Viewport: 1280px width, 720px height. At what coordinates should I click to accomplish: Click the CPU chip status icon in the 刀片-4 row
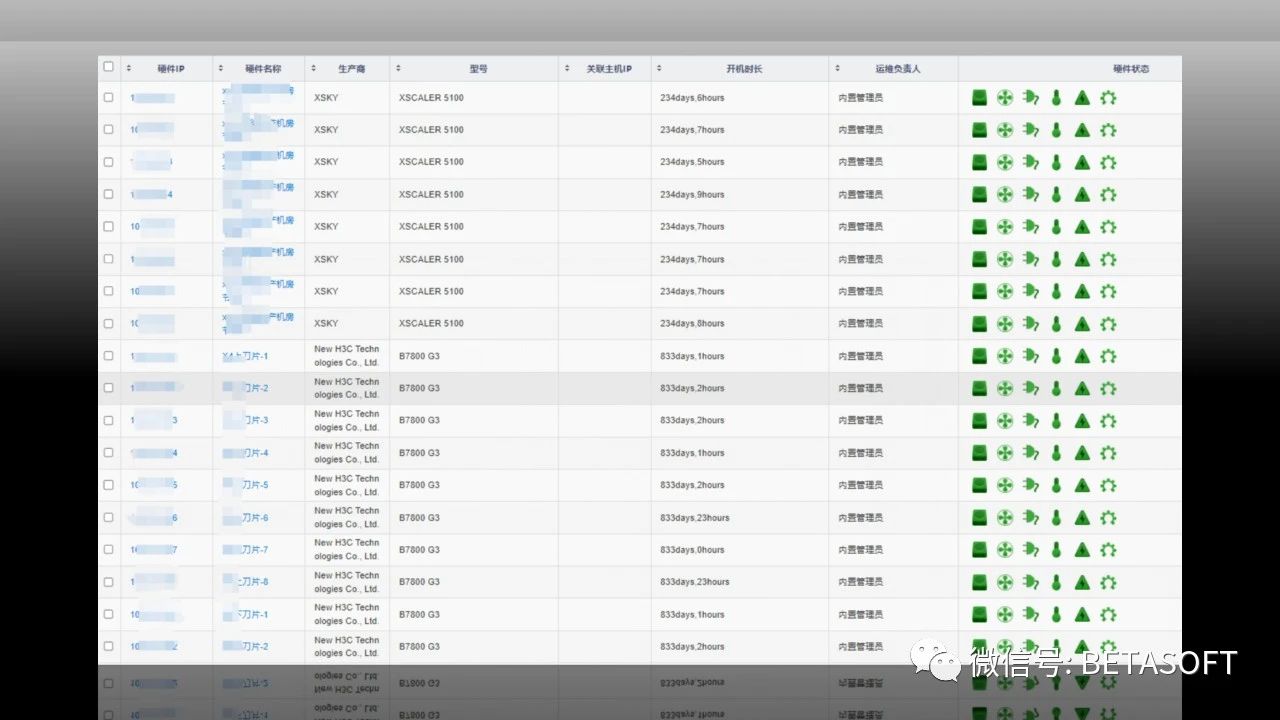coord(1108,453)
